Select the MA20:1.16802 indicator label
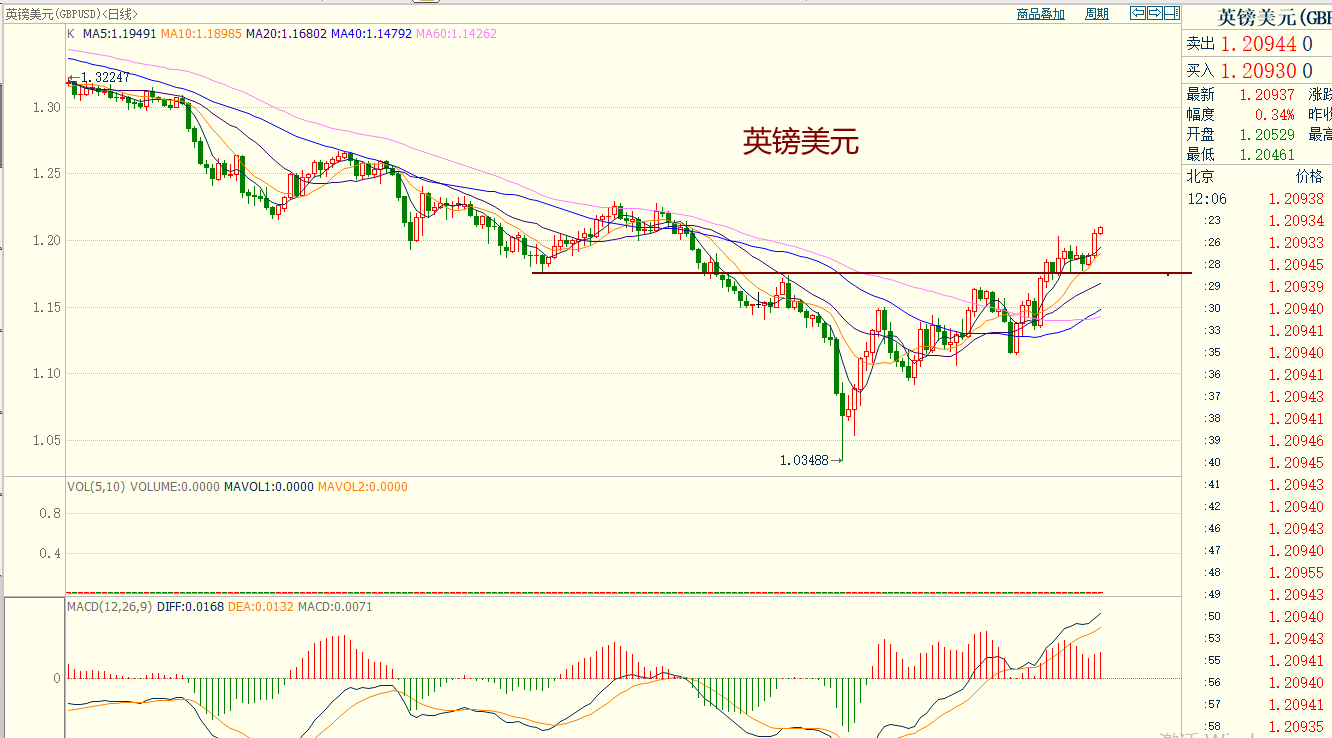 pos(287,33)
